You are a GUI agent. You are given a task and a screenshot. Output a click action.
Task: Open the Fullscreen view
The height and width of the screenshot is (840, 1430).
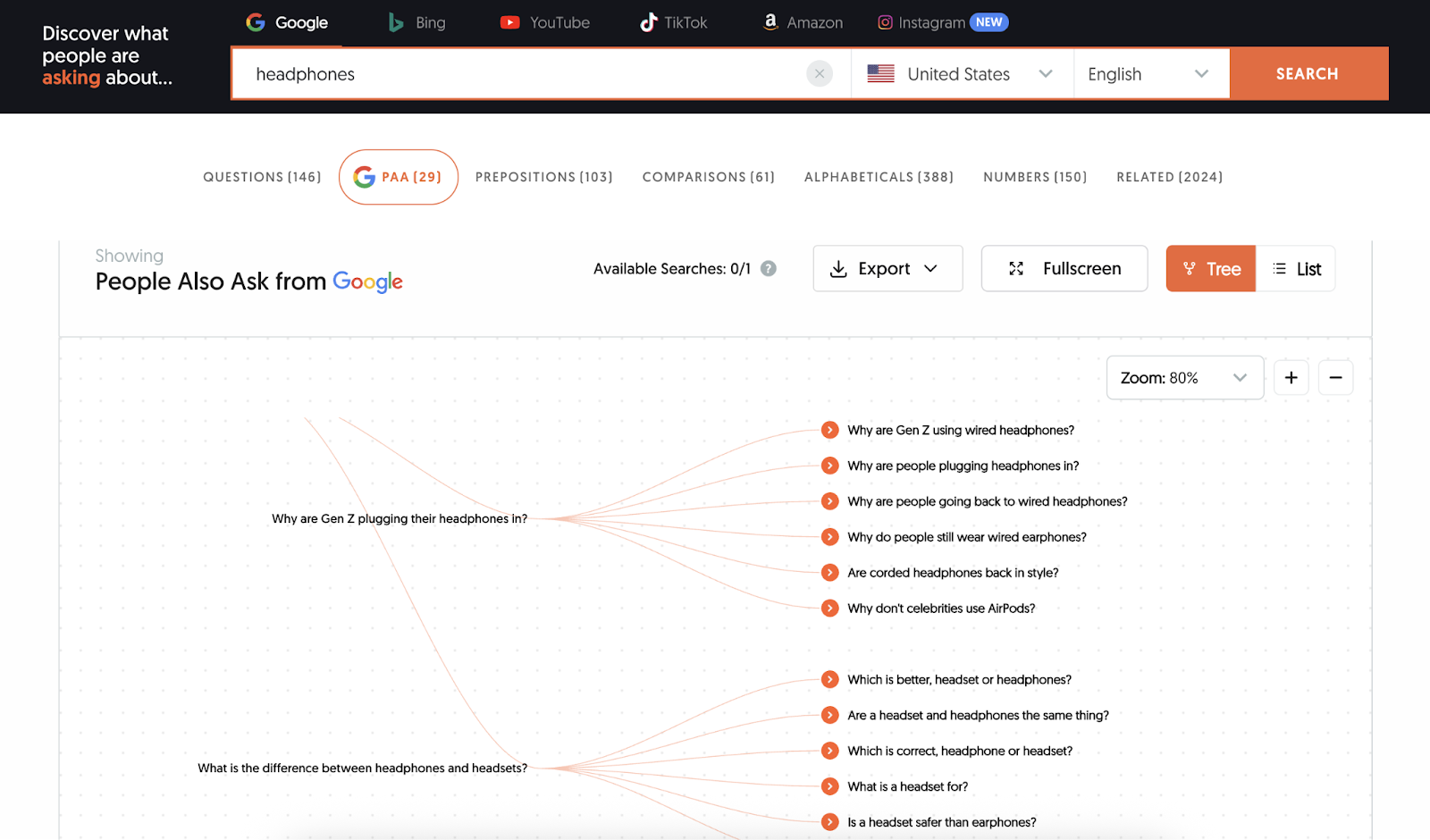[x=1064, y=268]
